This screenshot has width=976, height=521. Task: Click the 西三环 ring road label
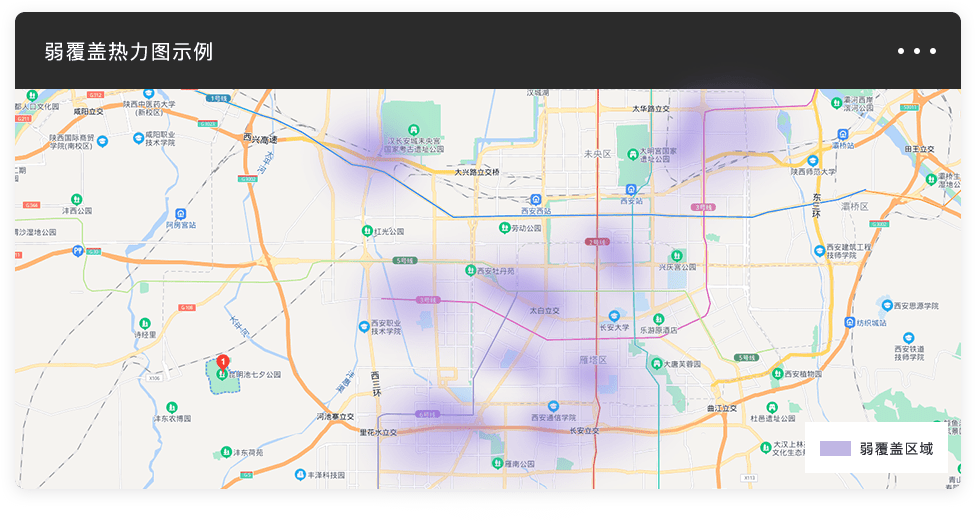[376, 384]
